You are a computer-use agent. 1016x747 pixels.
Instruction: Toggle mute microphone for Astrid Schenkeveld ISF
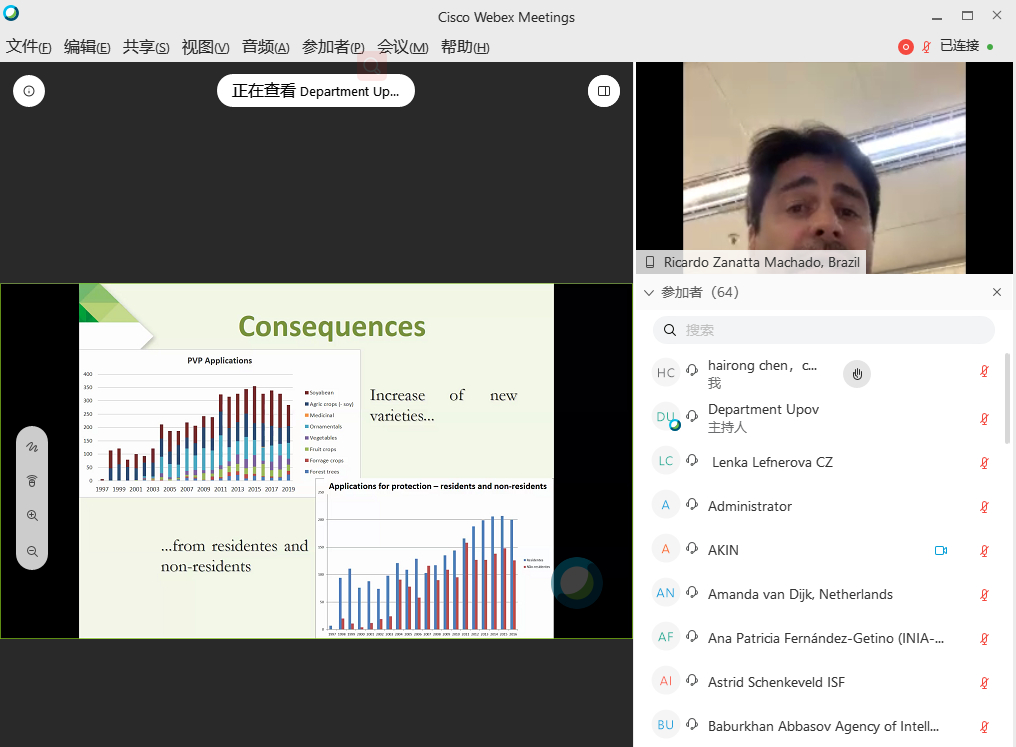point(984,683)
